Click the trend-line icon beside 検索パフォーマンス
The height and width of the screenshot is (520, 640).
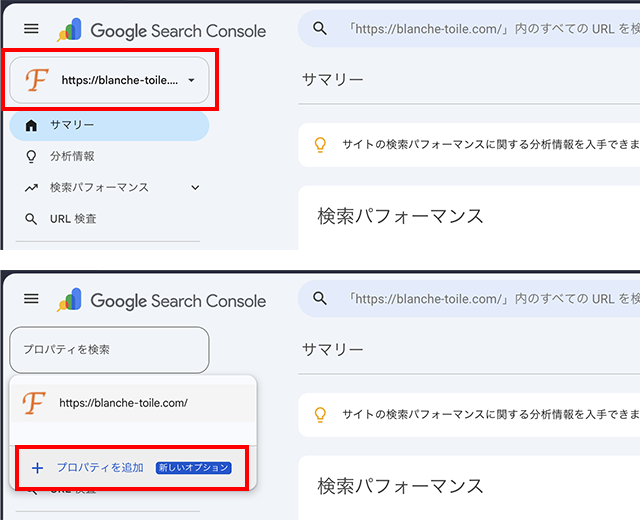click(x=31, y=188)
